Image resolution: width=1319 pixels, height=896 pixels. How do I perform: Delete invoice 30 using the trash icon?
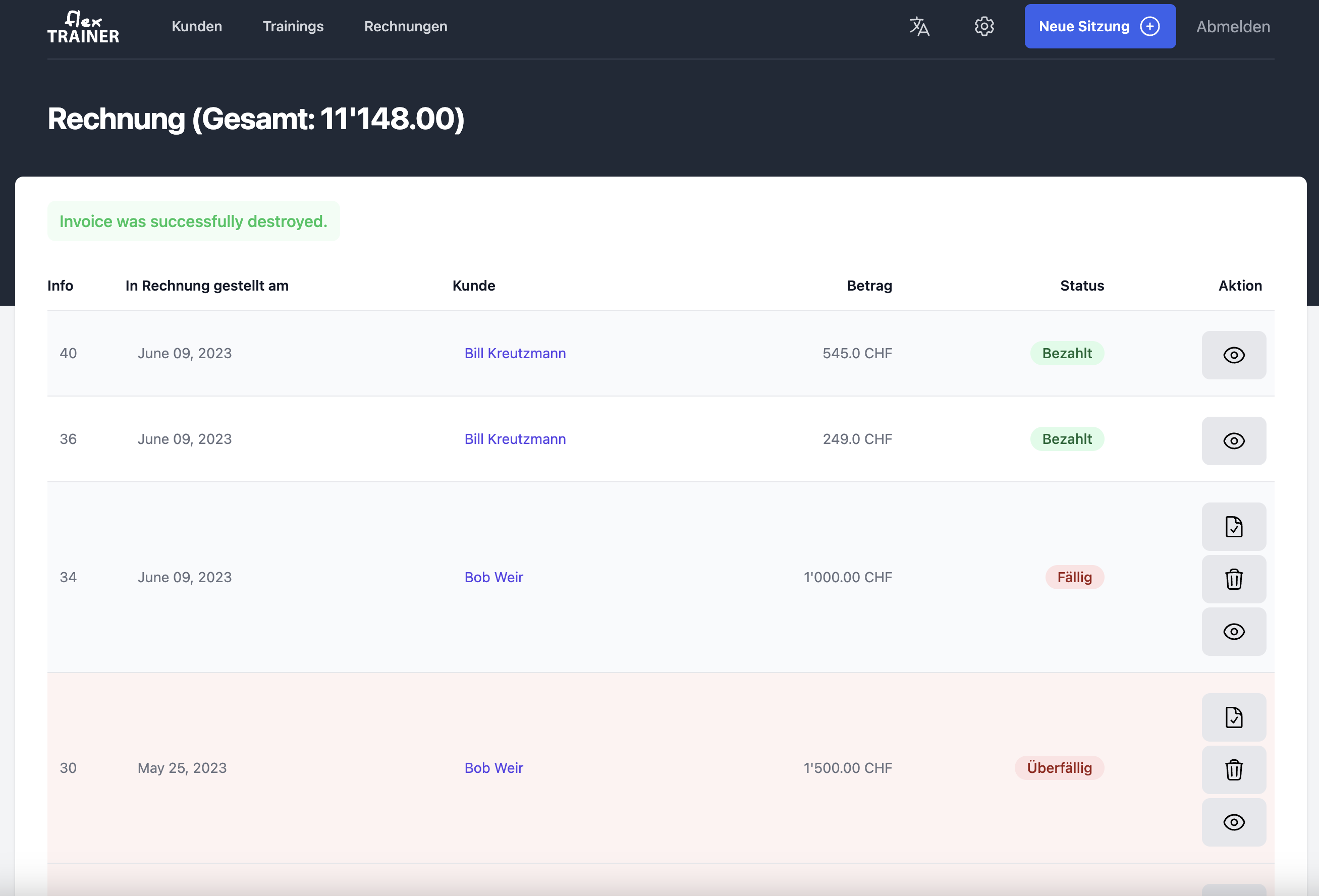[x=1233, y=769]
